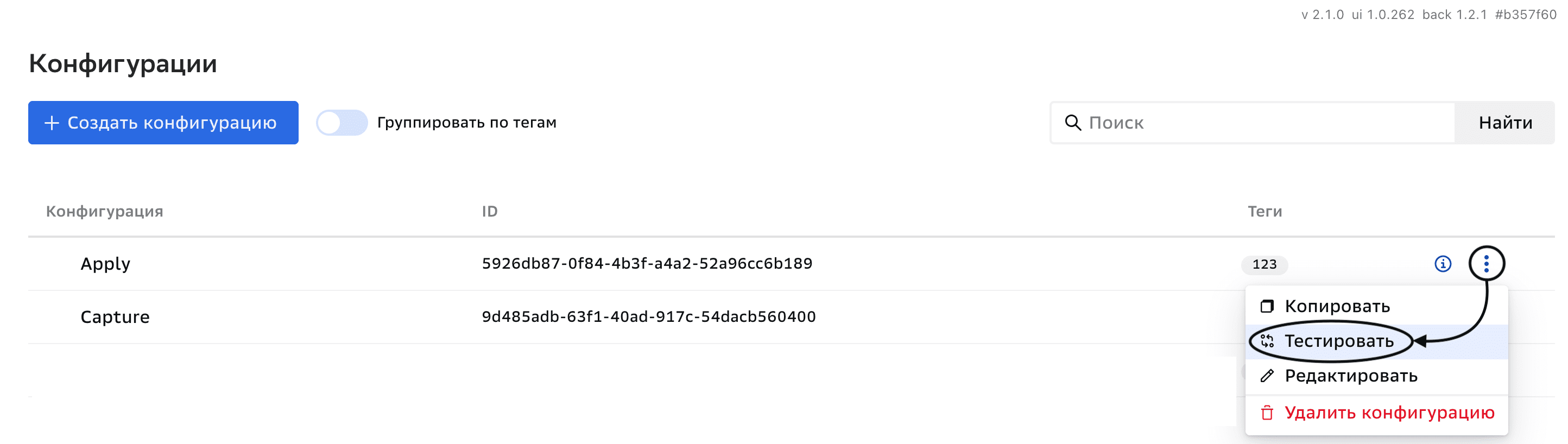Select Редактировать menu entry
This screenshot has width=1568, height=444.
point(1351,376)
